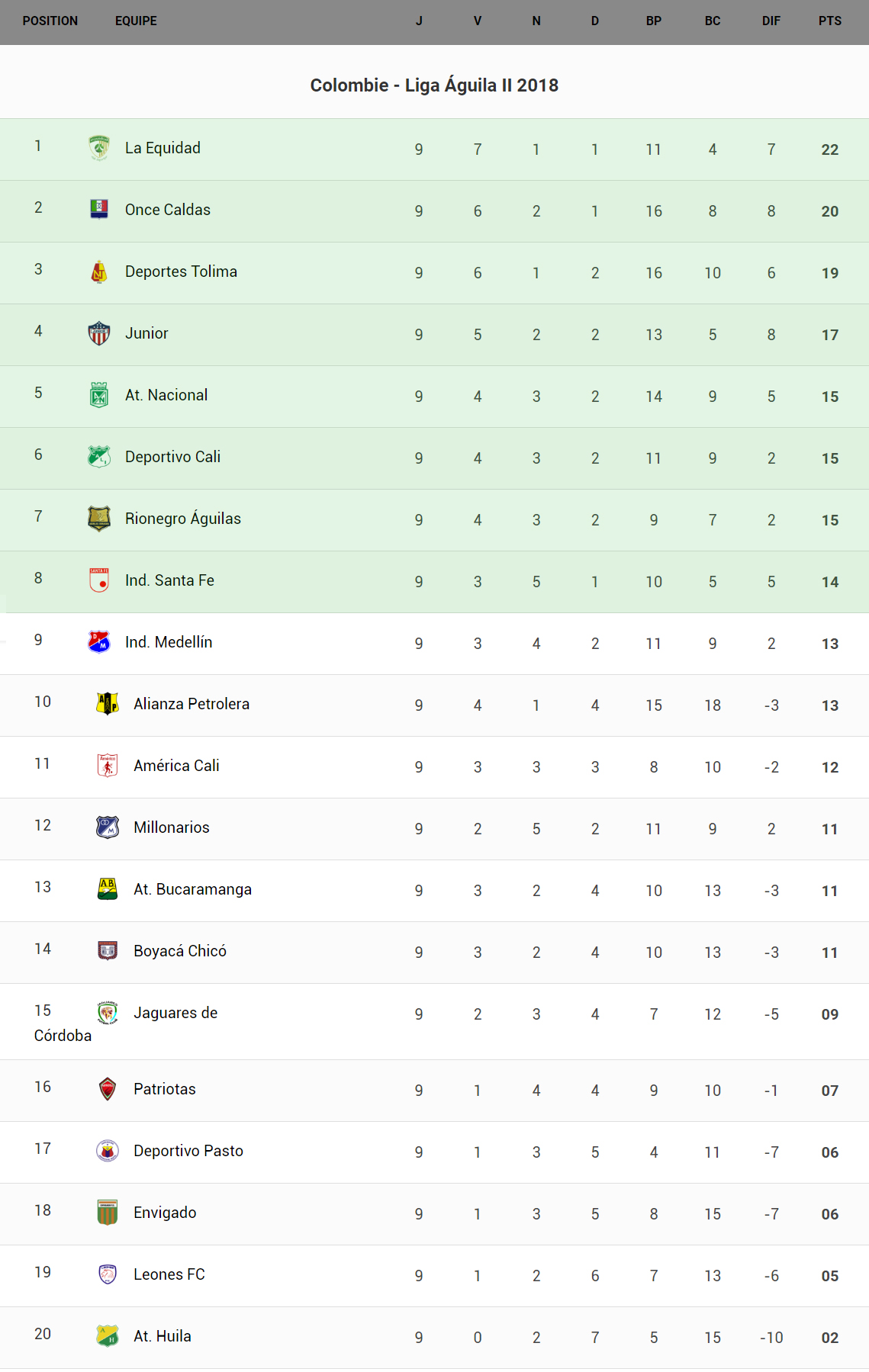Click the Envigado striped badge
This screenshot has height=1372, width=869.
(x=108, y=1212)
